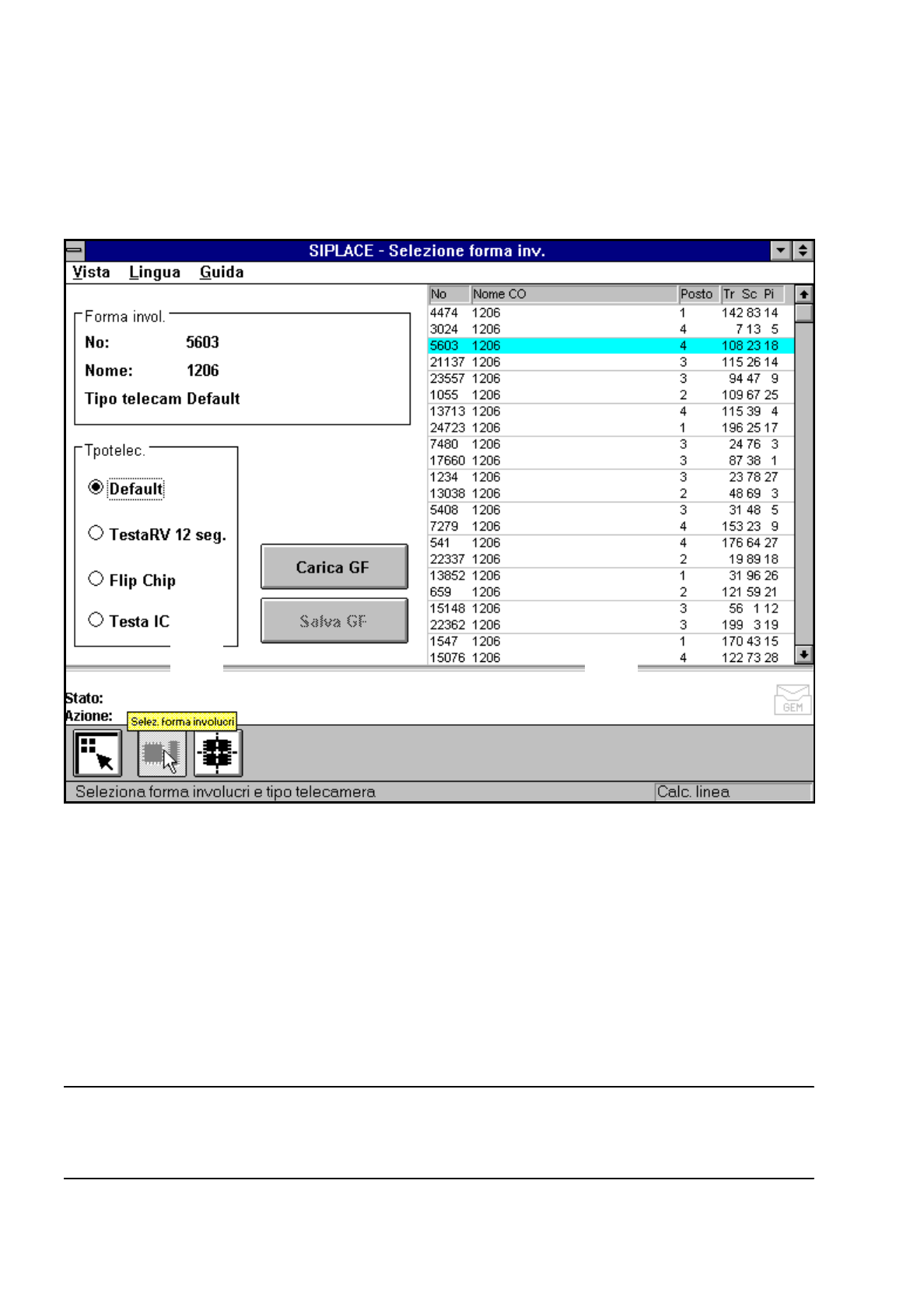Select list row number 22337
Viewport: 924px width, 1310px height.
pos(611,559)
